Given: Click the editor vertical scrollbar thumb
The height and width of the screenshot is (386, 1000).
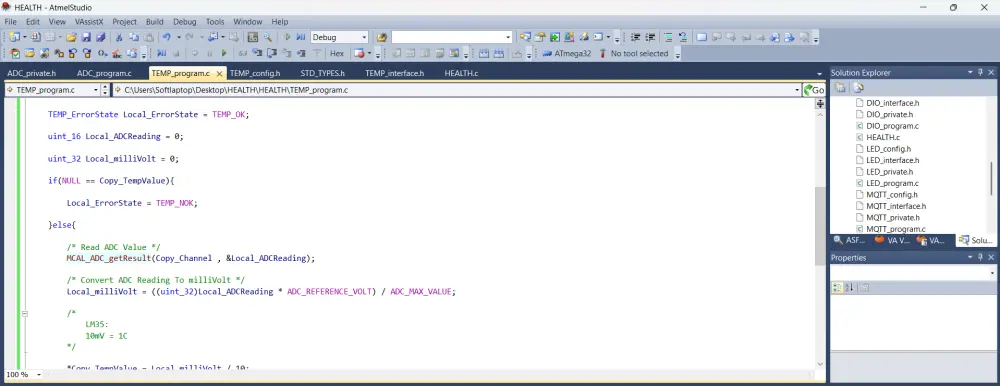Looking at the screenshot, I should point(820,226).
